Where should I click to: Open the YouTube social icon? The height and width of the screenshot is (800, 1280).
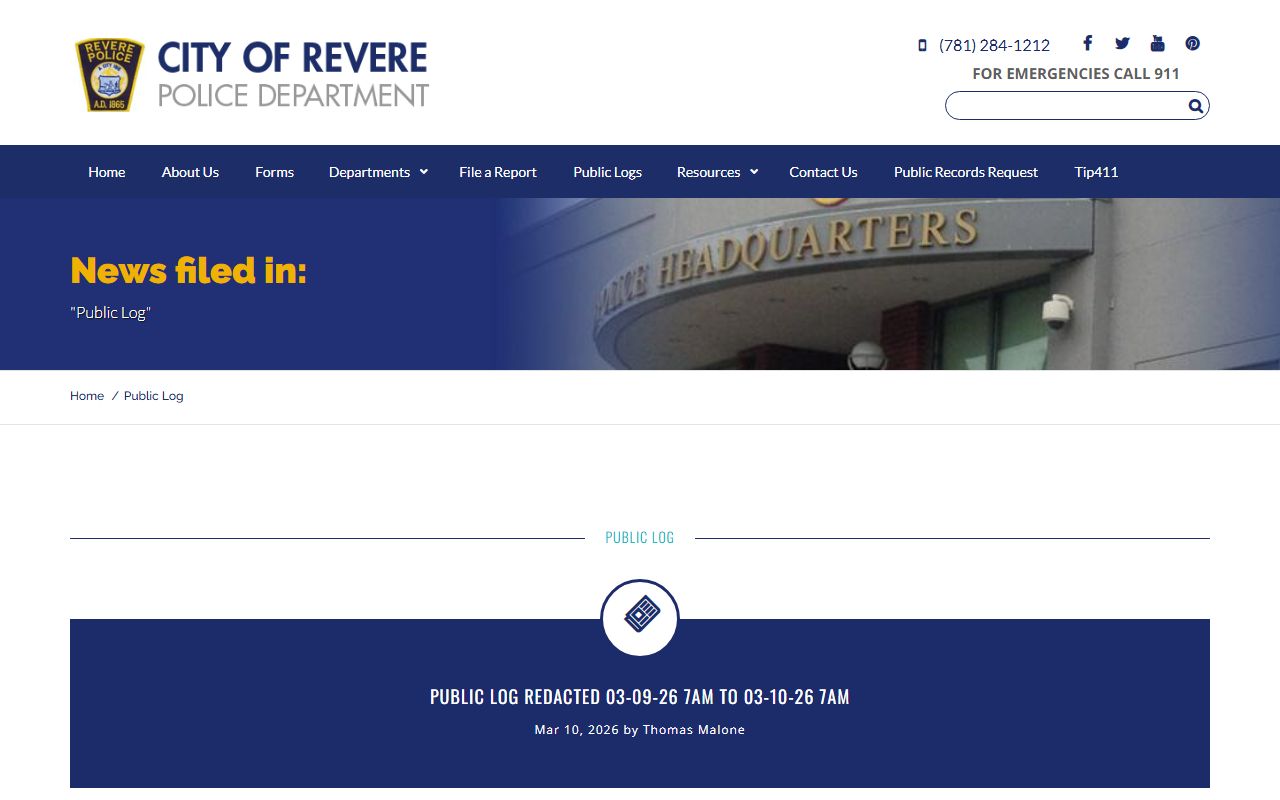(x=1157, y=43)
